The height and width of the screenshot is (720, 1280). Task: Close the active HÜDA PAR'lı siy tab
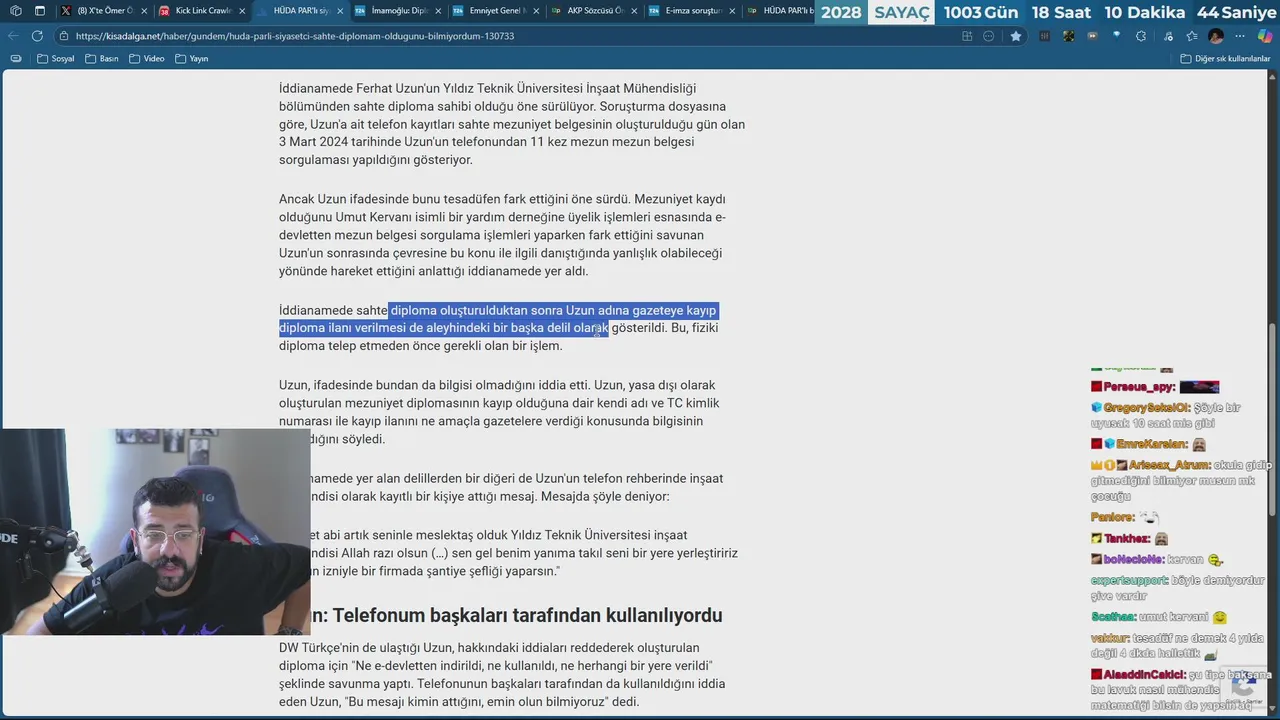339,11
